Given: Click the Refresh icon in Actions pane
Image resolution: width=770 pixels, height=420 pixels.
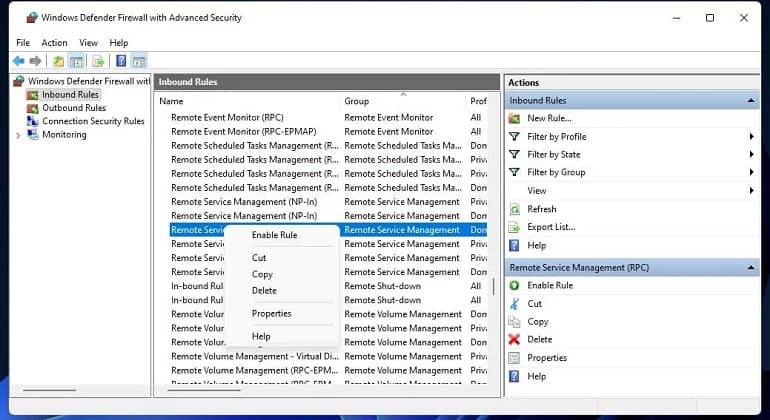Looking at the screenshot, I should pyautogui.click(x=514, y=209).
